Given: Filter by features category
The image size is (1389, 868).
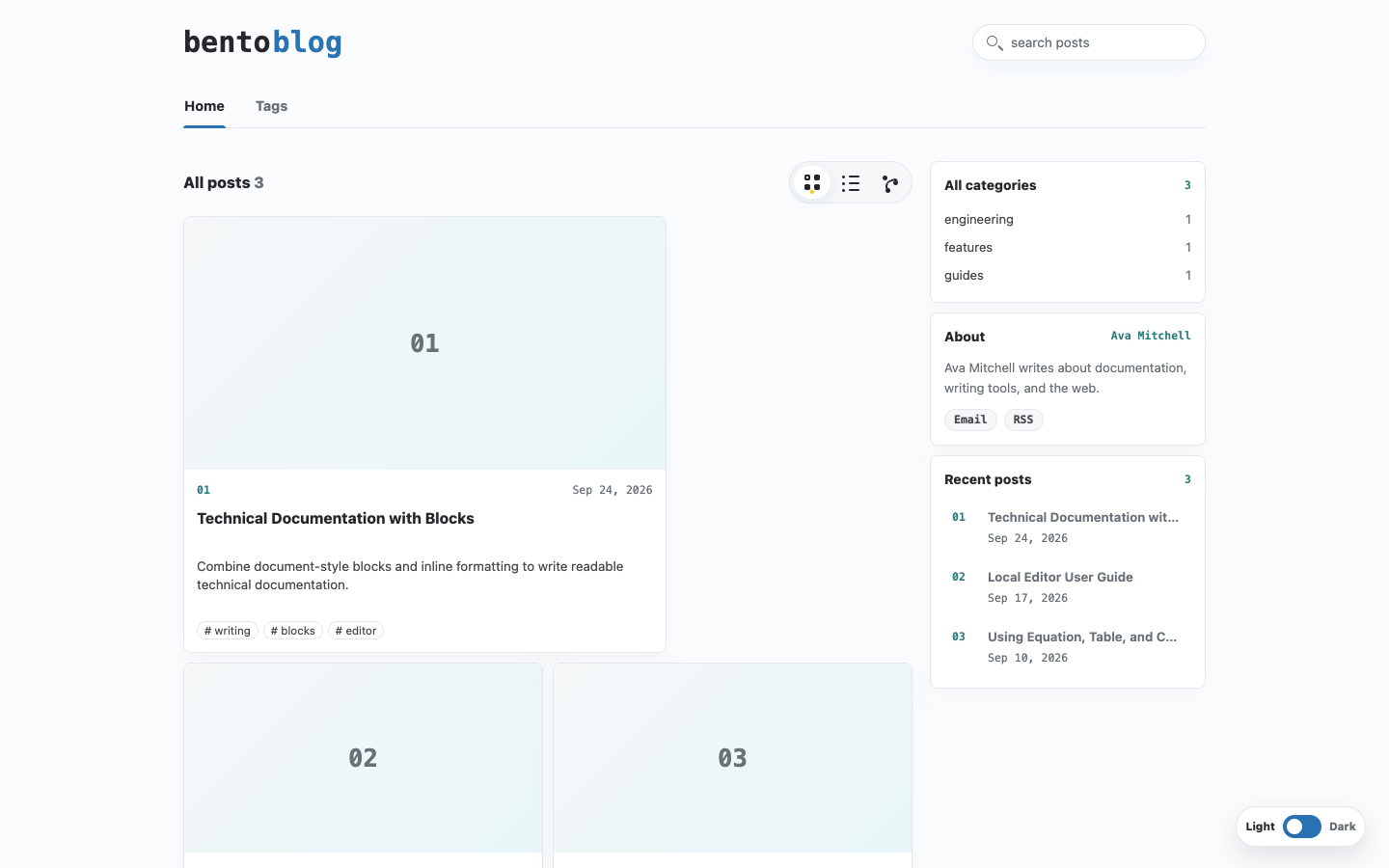Looking at the screenshot, I should click(x=1068, y=247).
